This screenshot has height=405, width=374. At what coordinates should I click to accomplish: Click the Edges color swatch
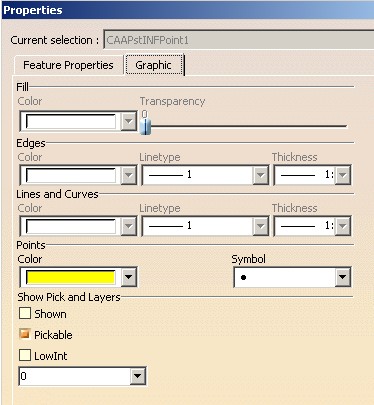71,175
